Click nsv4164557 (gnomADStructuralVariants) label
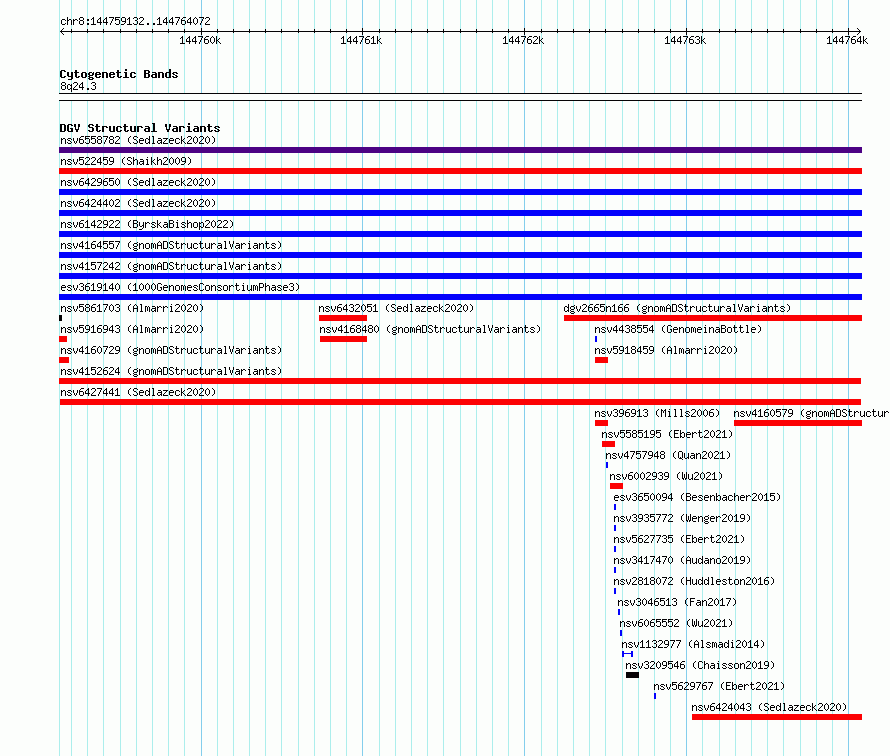 171,245
